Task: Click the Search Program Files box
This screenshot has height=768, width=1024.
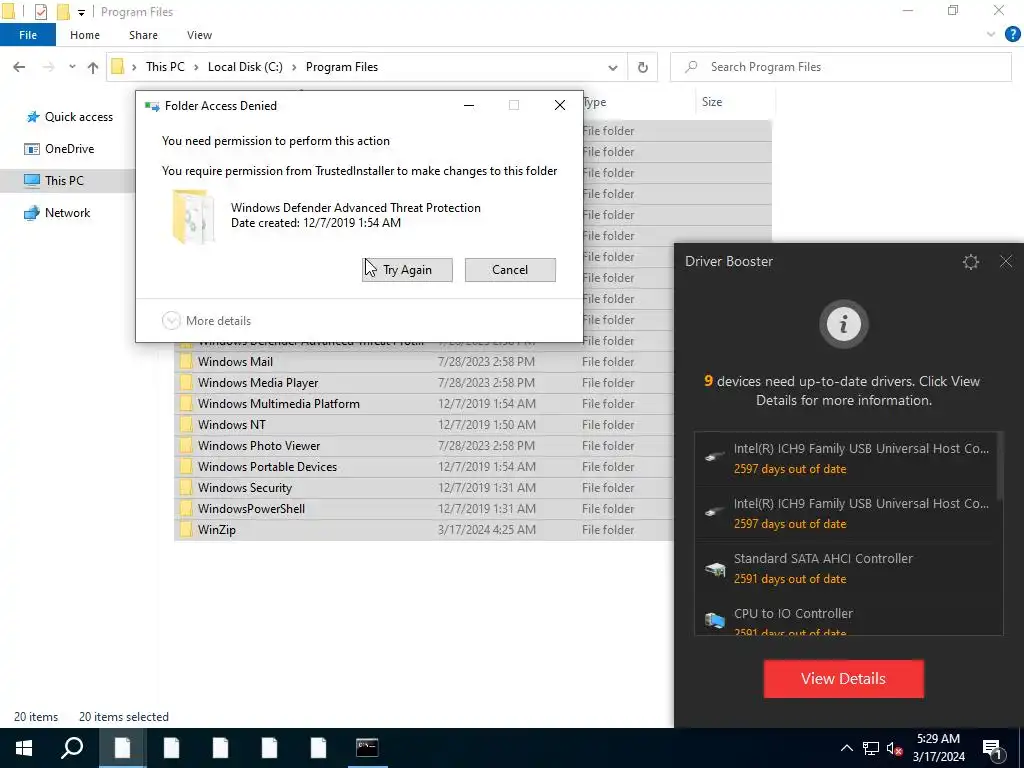Action: (840, 67)
